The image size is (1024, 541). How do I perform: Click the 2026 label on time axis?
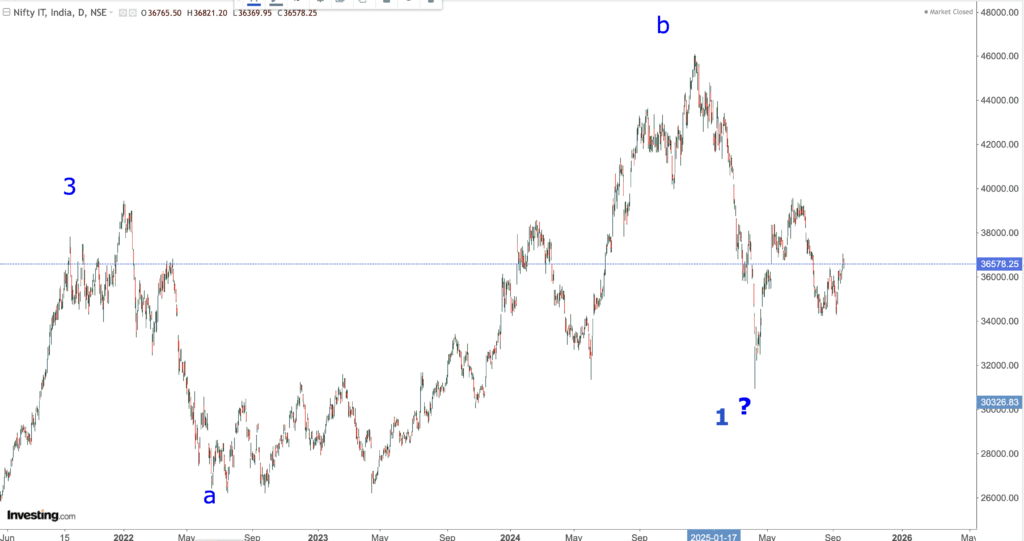pyautogui.click(x=900, y=536)
